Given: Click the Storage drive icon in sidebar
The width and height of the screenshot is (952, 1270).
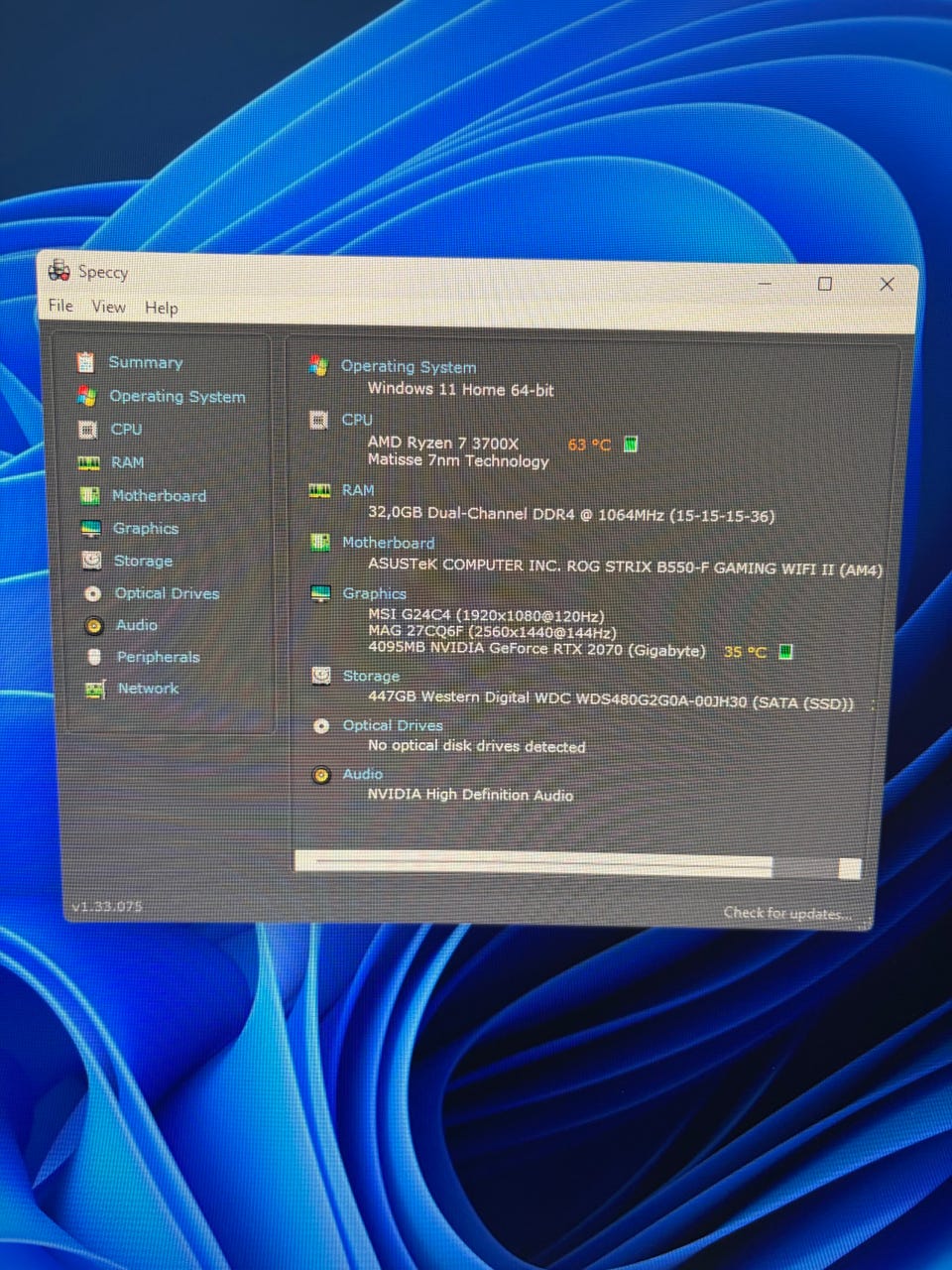Looking at the screenshot, I should [92, 561].
